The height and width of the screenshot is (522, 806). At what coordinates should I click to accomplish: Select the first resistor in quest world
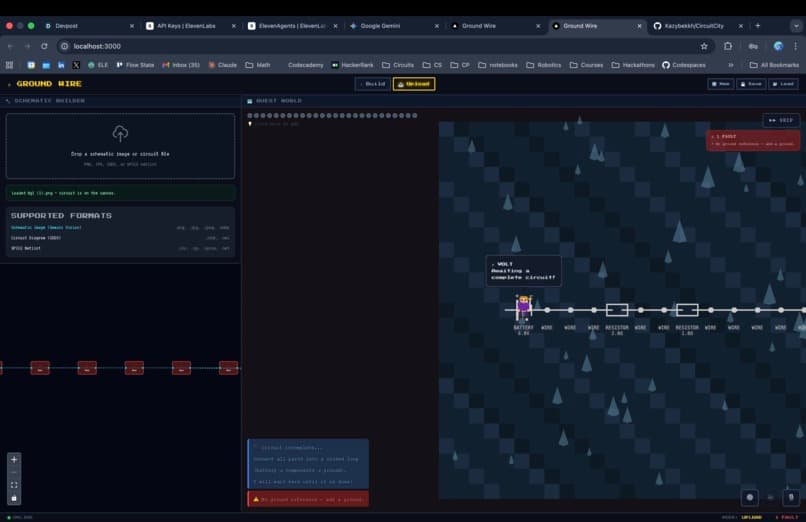(617, 310)
